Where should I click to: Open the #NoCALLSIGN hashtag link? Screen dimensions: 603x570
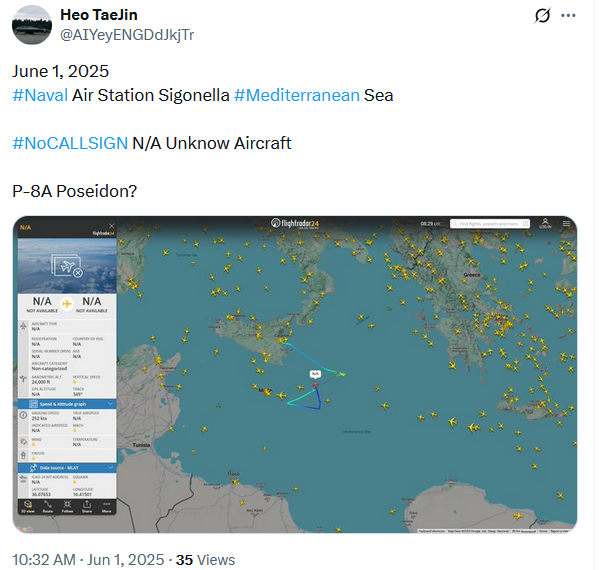pos(70,143)
